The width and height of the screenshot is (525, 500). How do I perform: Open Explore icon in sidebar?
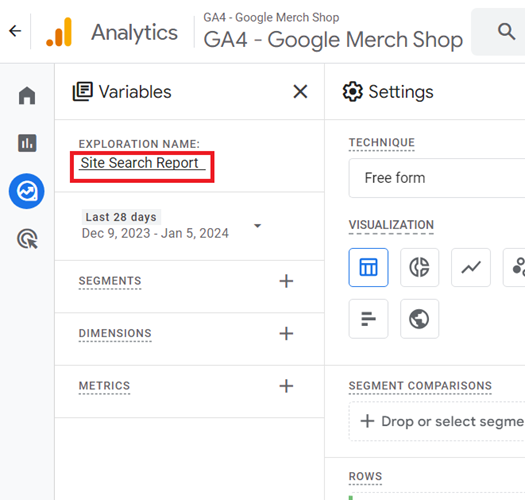coord(26,191)
